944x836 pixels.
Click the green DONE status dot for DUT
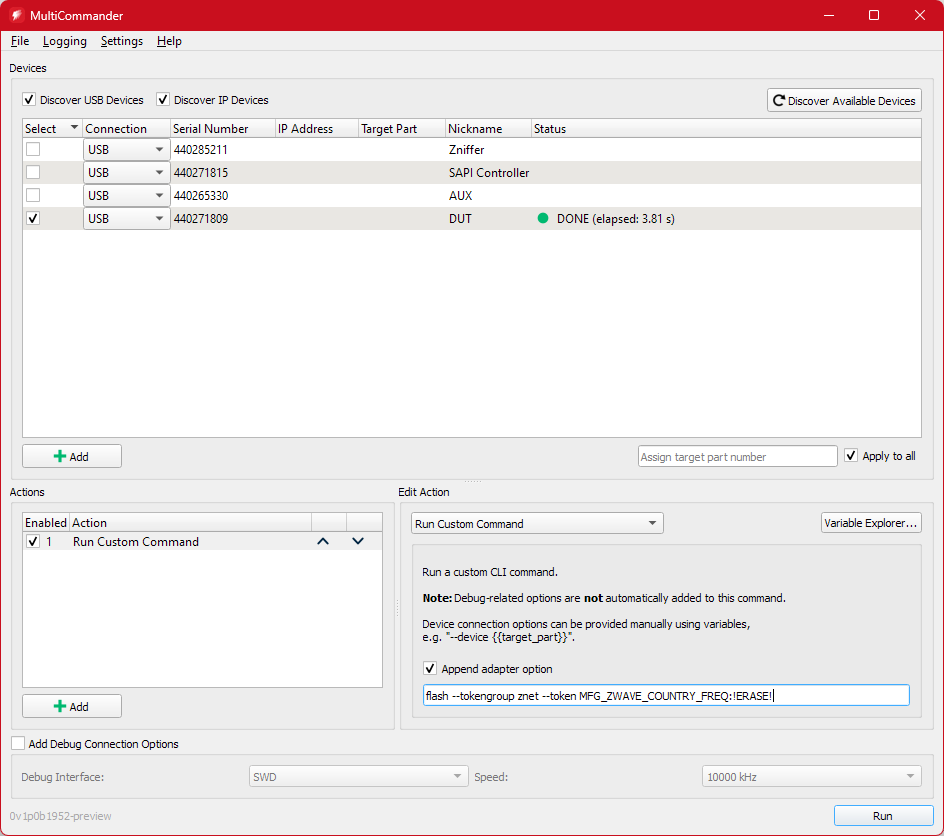tap(542, 218)
